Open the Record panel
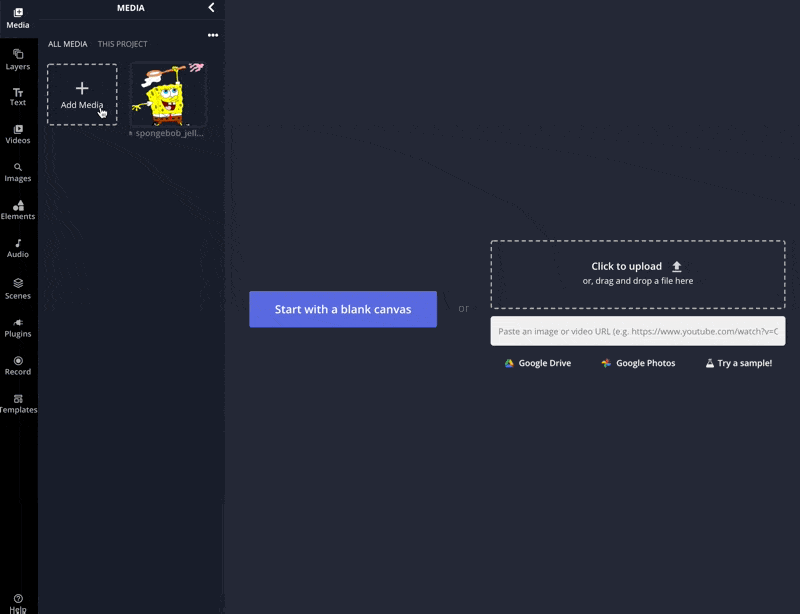The height and width of the screenshot is (614, 800). coord(18,365)
